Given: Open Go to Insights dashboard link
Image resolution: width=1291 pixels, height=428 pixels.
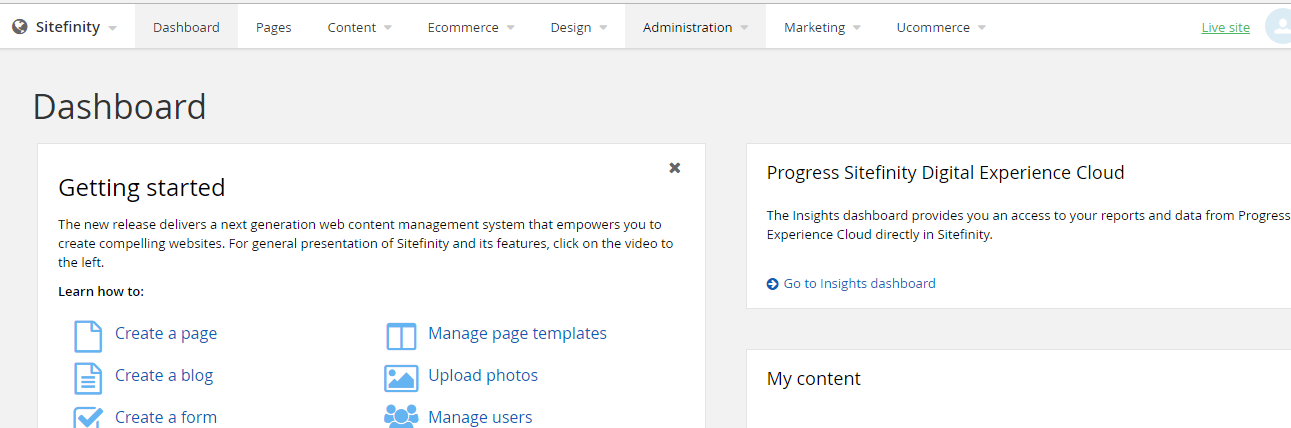Looking at the screenshot, I should [x=860, y=284].
